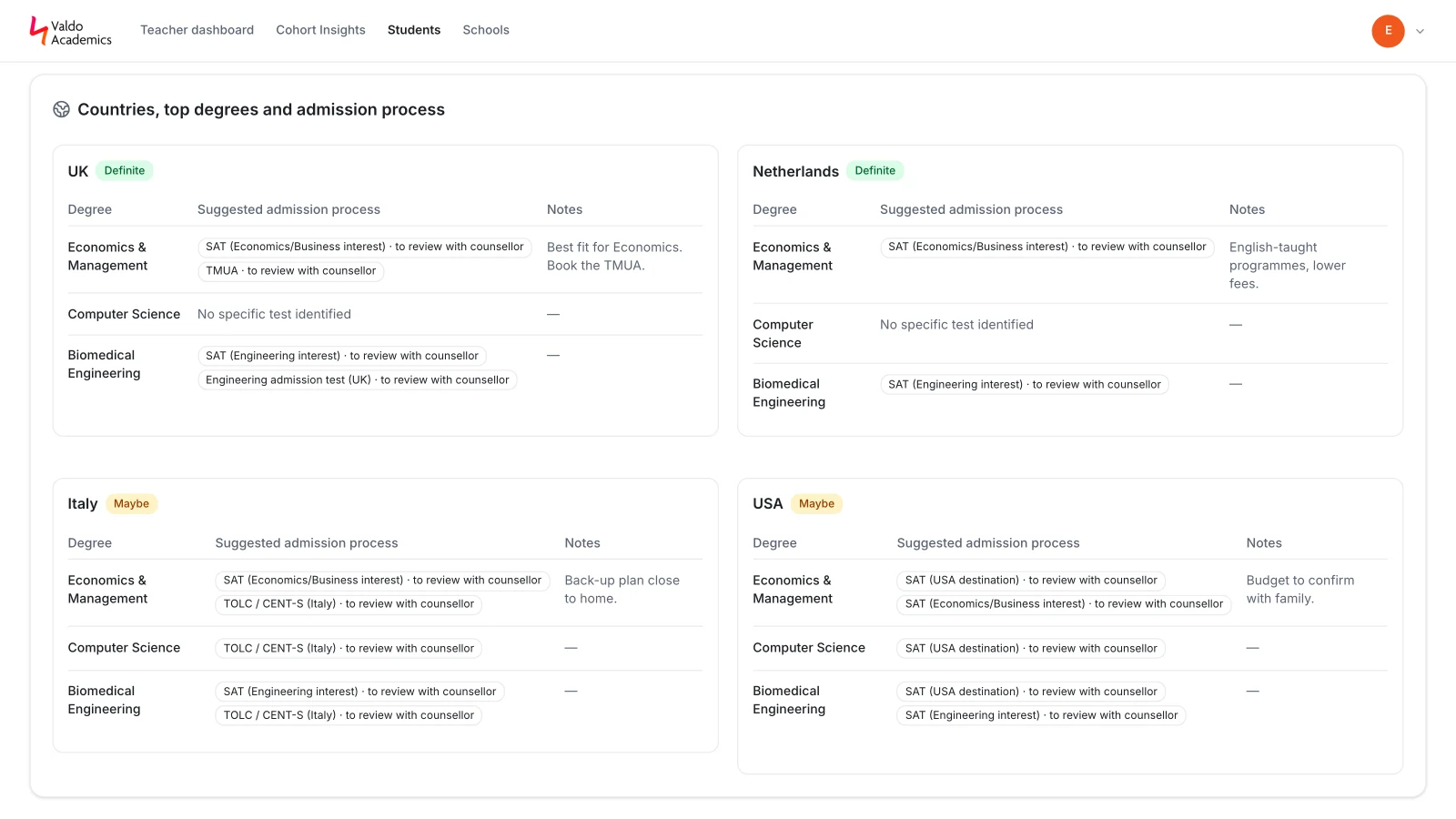Select the Students tab
Screen dimensions: 1456x819
point(414,30)
